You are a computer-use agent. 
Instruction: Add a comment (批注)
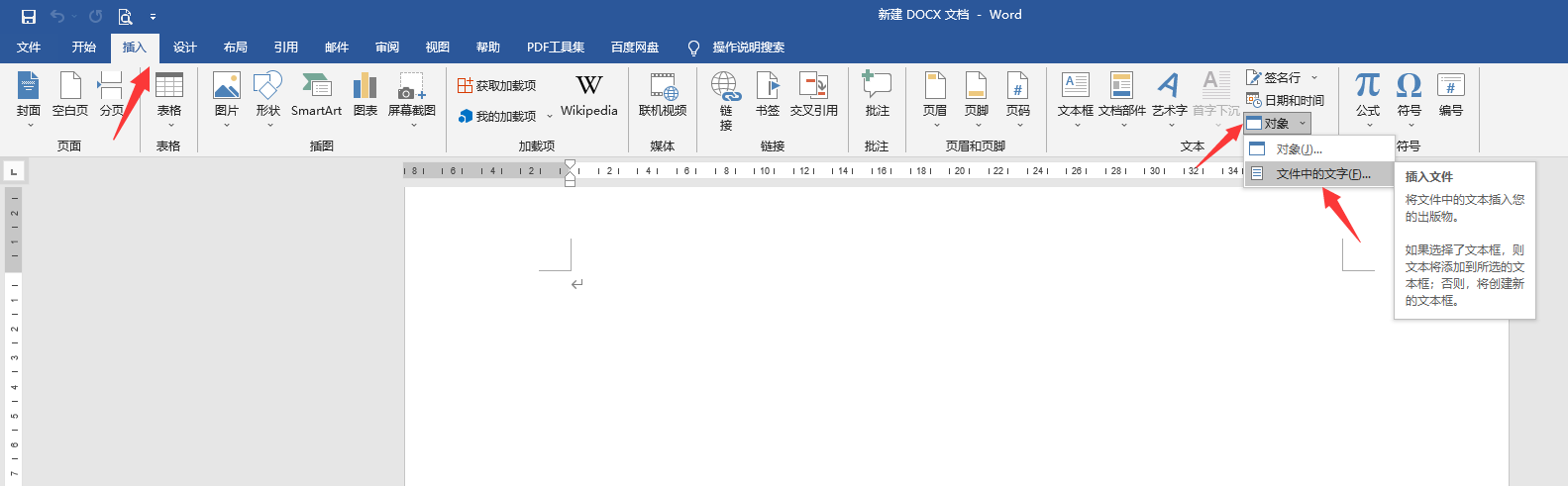877,95
